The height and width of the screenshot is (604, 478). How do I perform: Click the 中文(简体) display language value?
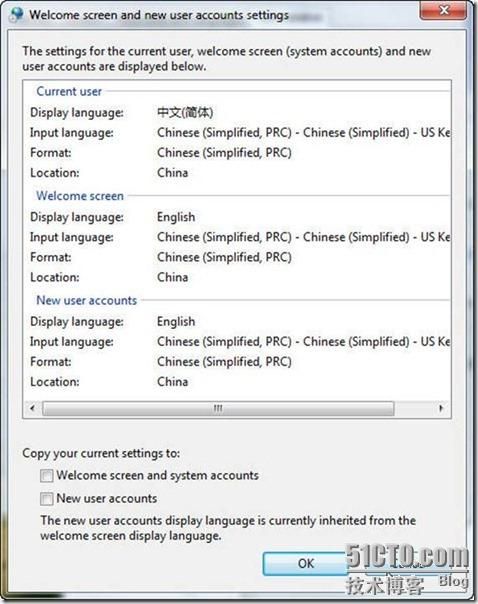point(185,112)
